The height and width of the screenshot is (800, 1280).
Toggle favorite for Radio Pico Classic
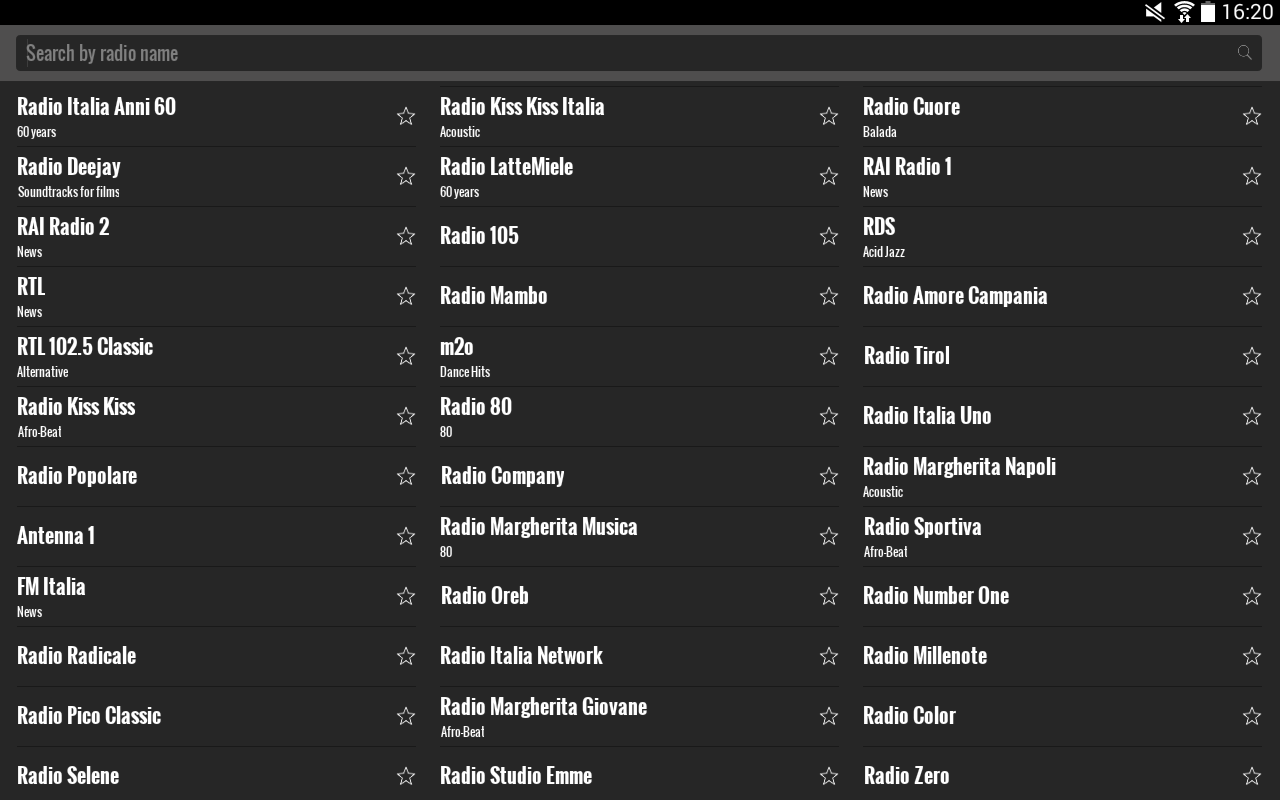406,716
